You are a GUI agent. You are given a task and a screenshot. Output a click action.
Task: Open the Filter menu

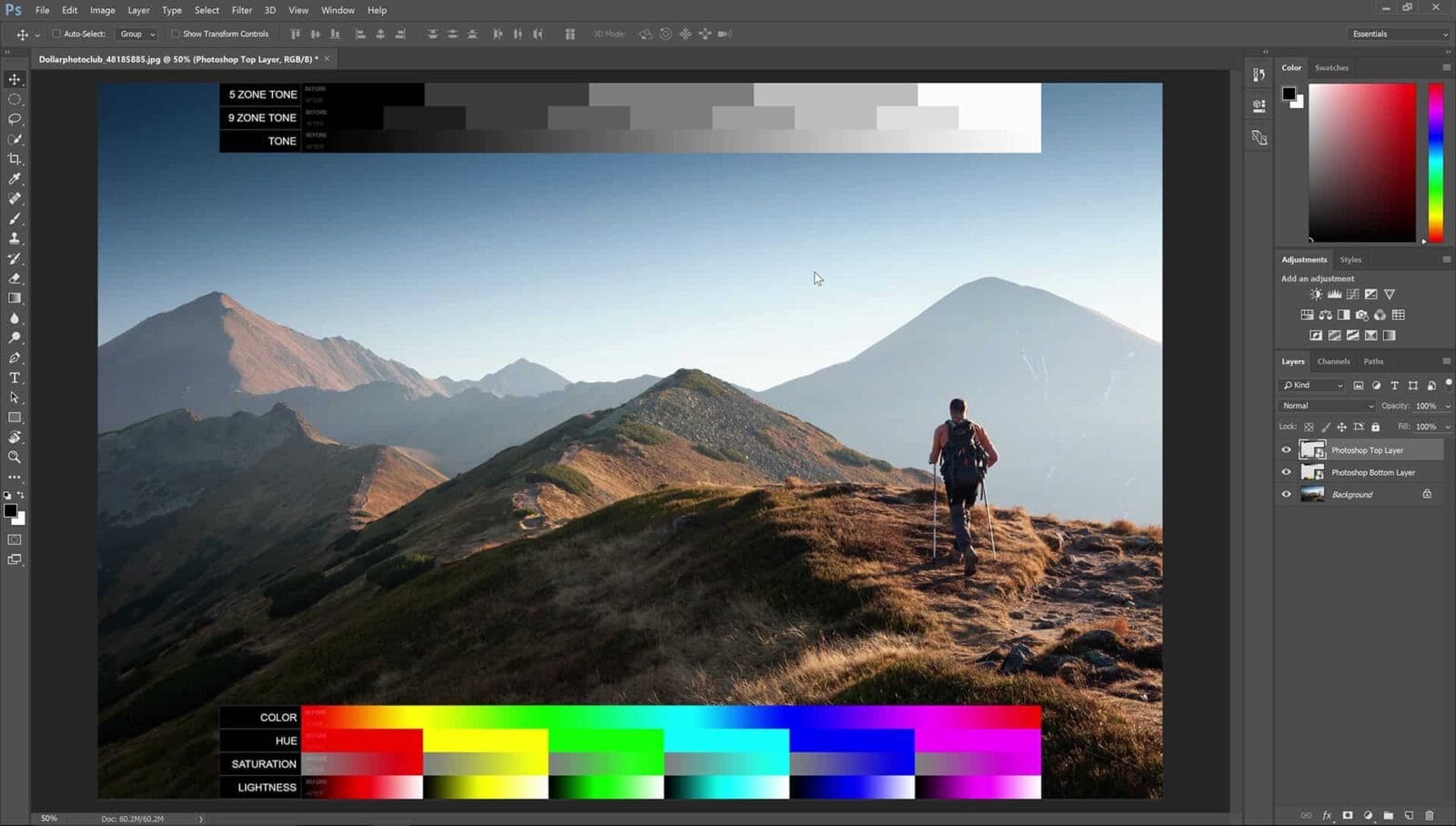point(241,10)
